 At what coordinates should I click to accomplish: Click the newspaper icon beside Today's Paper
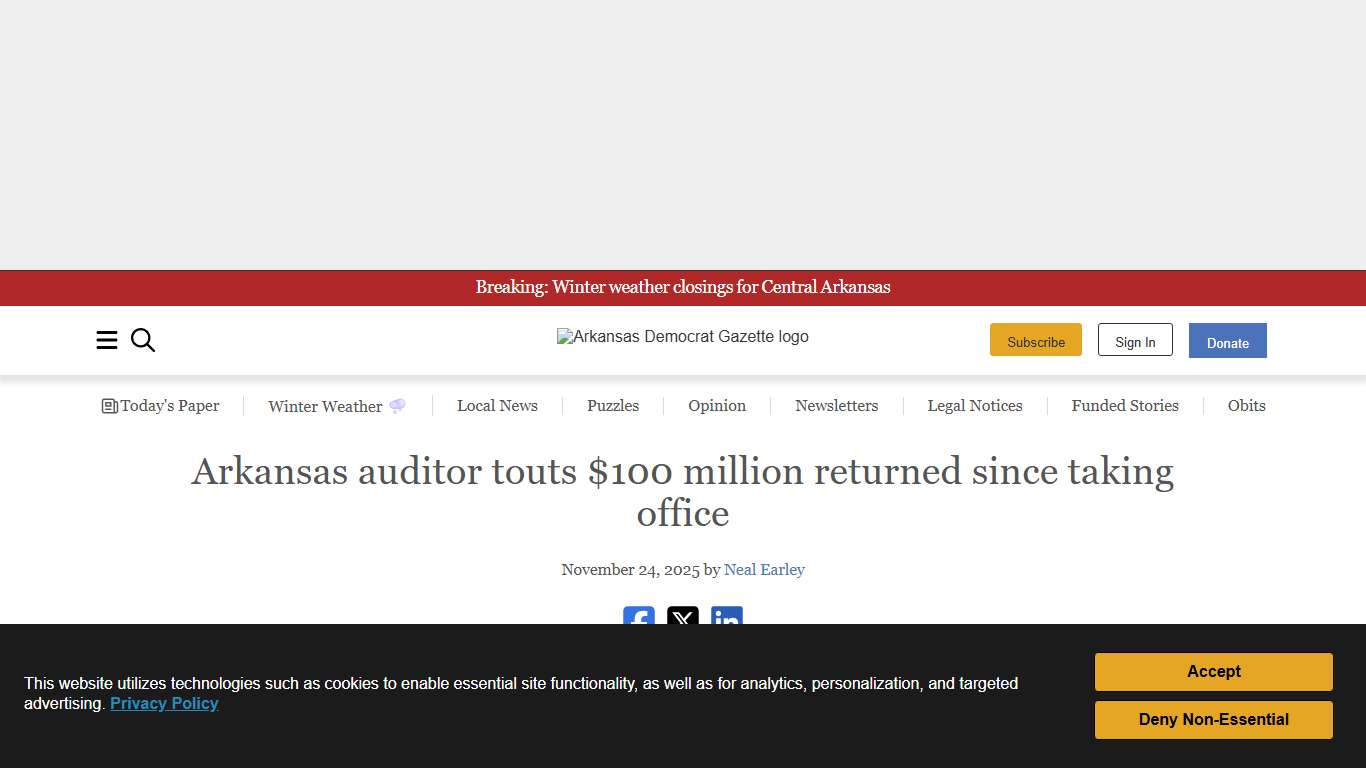[109, 405]
